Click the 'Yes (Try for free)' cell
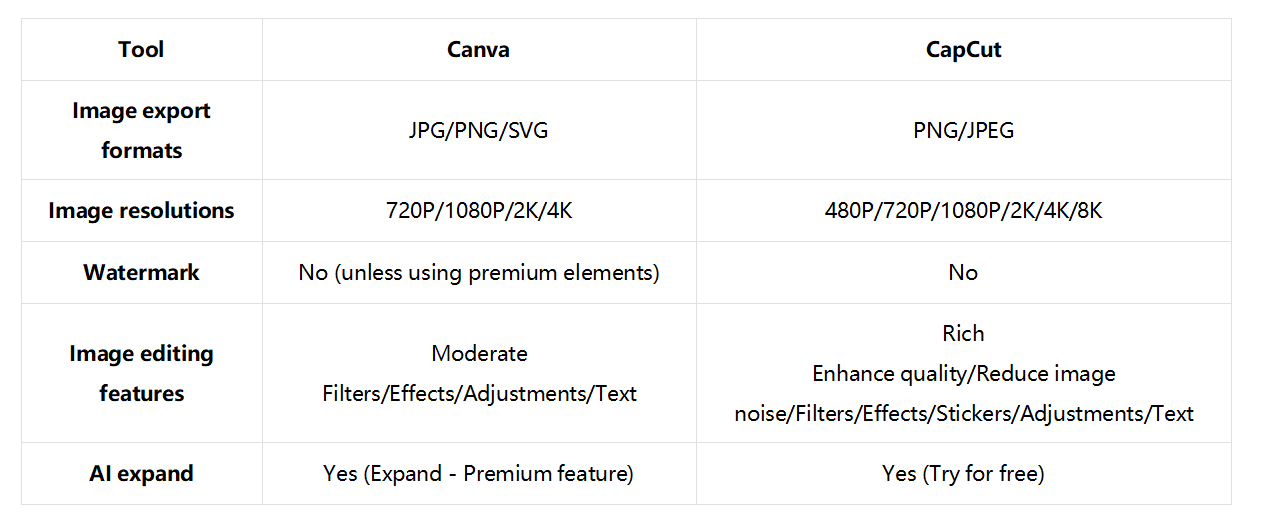 963,473
